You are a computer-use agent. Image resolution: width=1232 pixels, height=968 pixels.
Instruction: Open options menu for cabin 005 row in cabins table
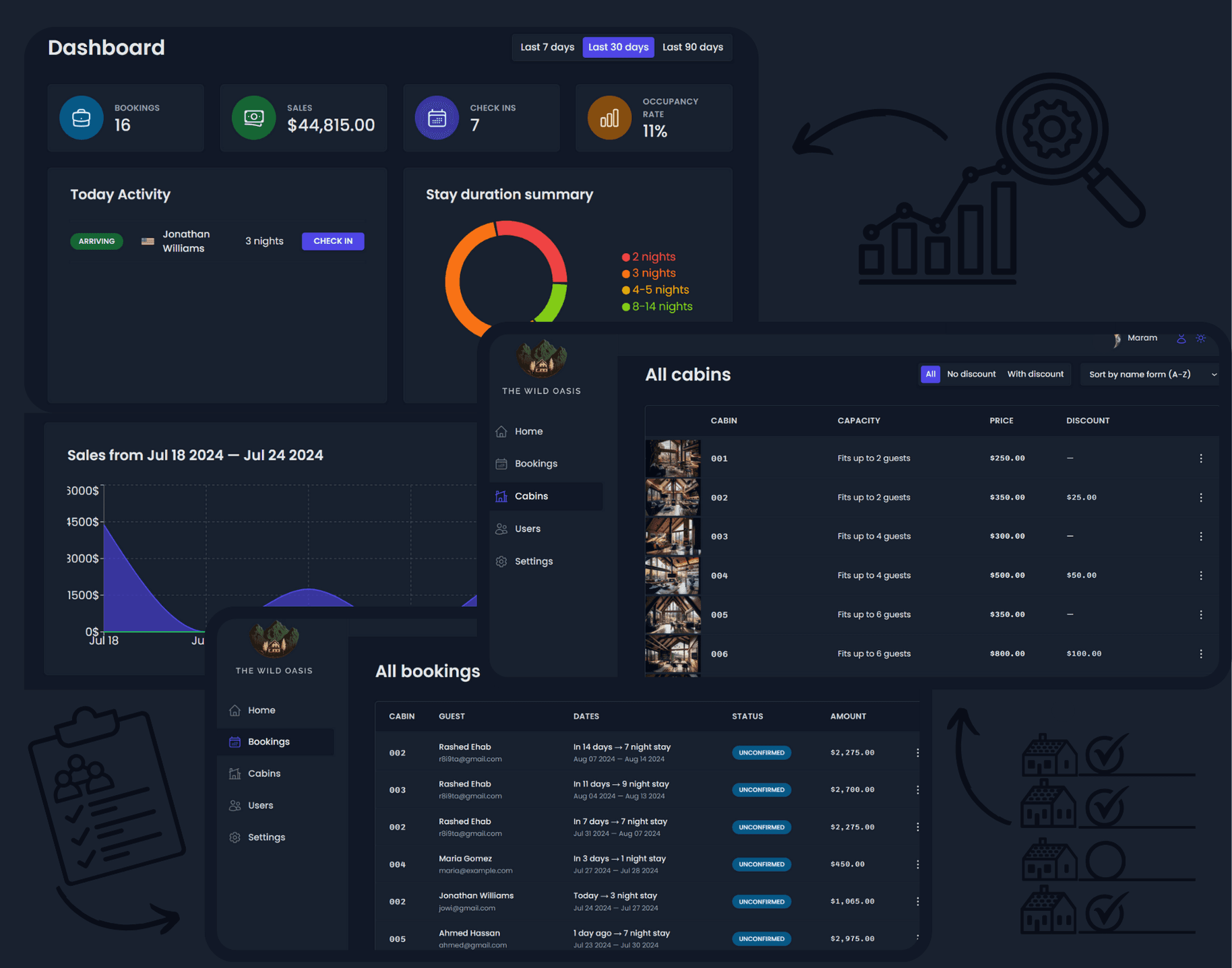pos(1201,614)
